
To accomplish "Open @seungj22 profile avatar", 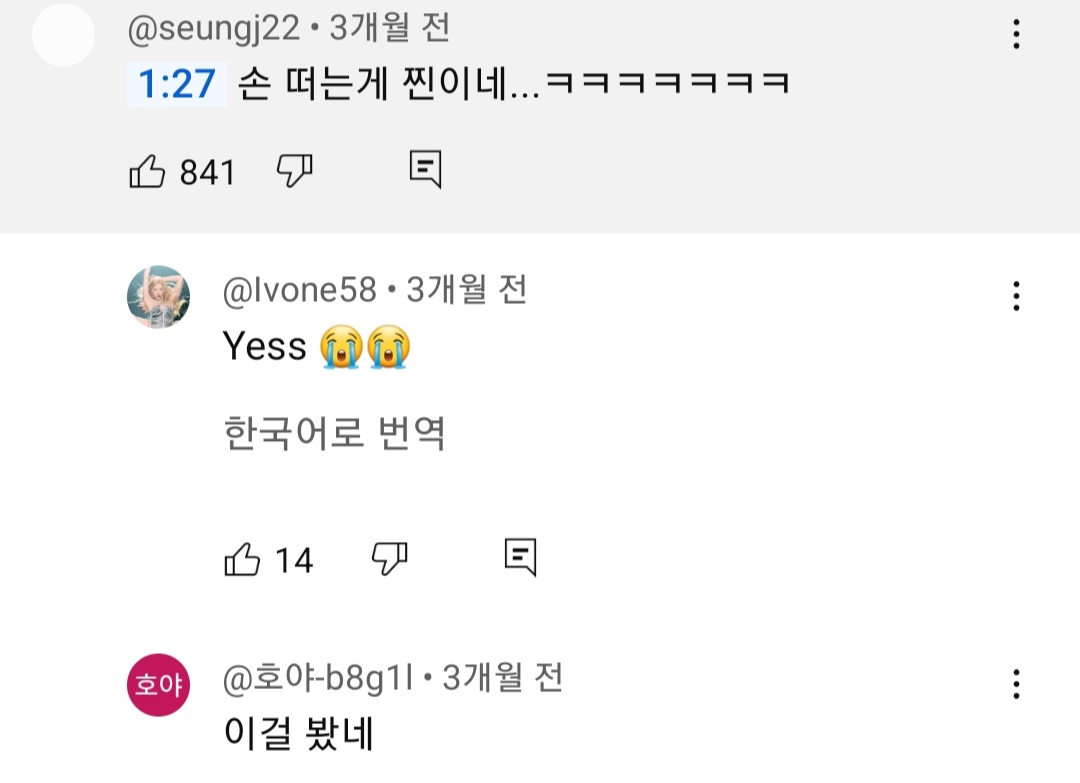I will (x=64, y=36).
